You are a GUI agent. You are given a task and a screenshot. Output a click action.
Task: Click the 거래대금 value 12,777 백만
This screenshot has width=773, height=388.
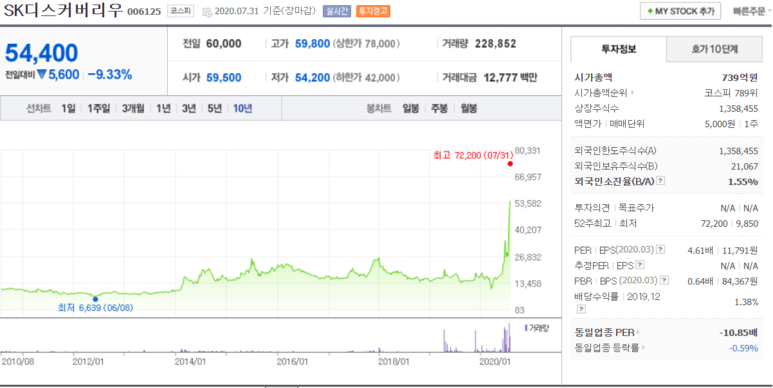(511, 77)
